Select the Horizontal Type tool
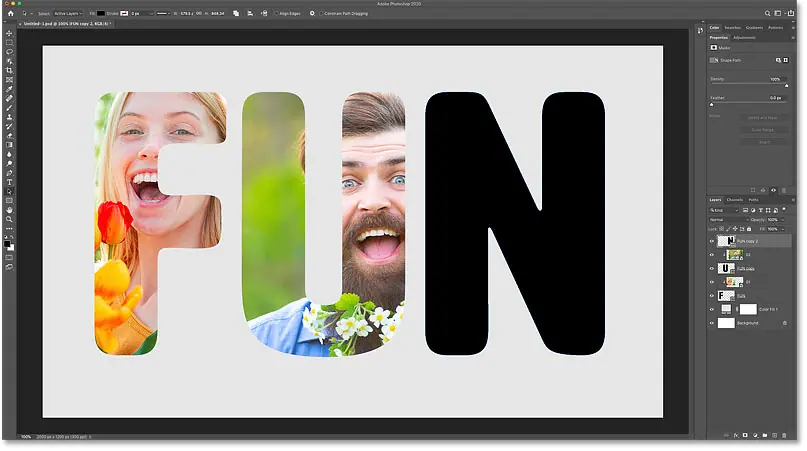807x451 pixels. pos(9,182)
